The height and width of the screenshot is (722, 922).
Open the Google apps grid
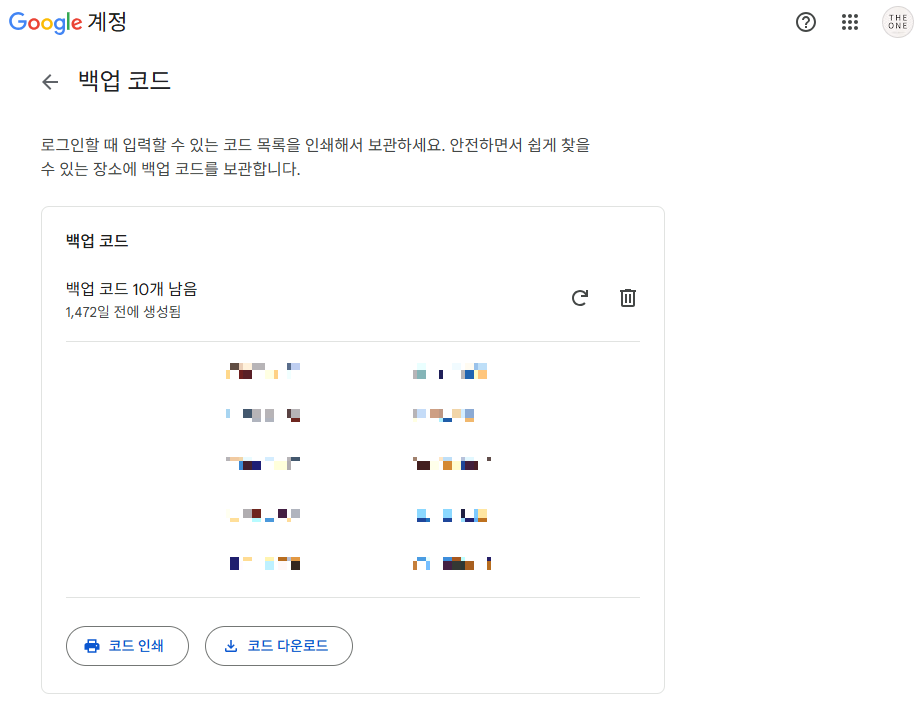pyautogui.click(x=850, y=22)
